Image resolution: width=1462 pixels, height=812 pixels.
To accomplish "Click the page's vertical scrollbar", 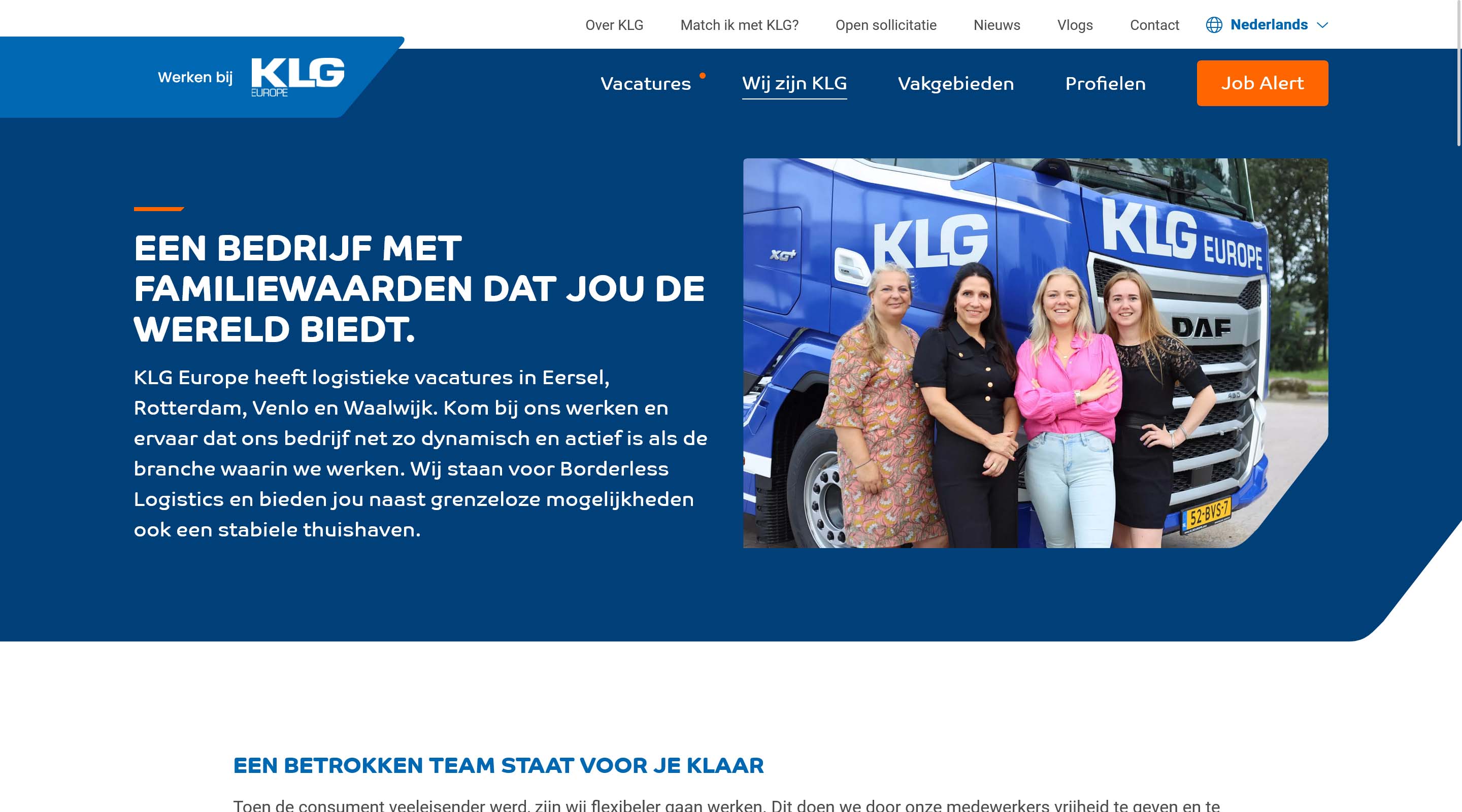I will (x=1458, y=74).
